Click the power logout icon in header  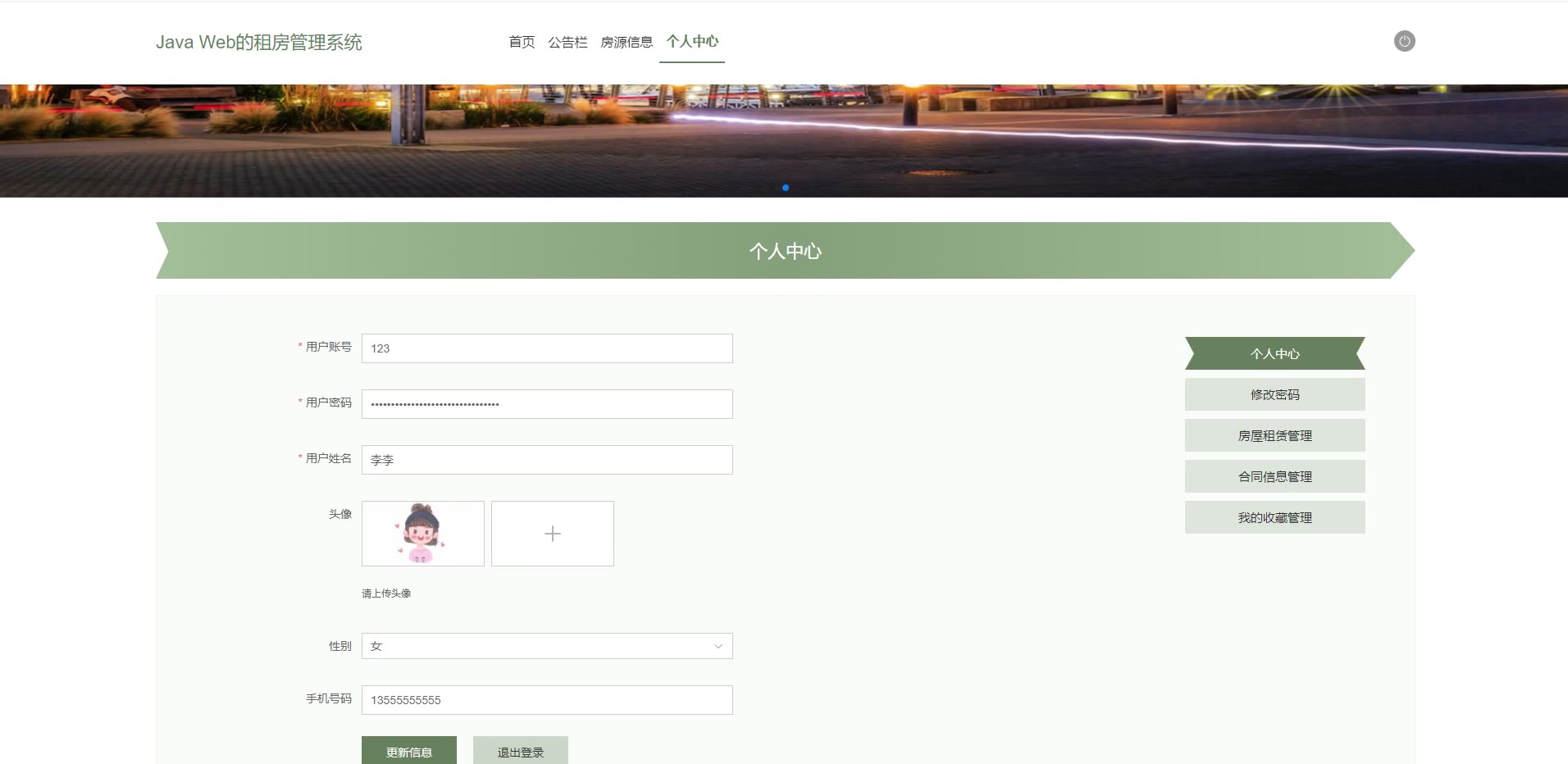(x=1404, y=41)
